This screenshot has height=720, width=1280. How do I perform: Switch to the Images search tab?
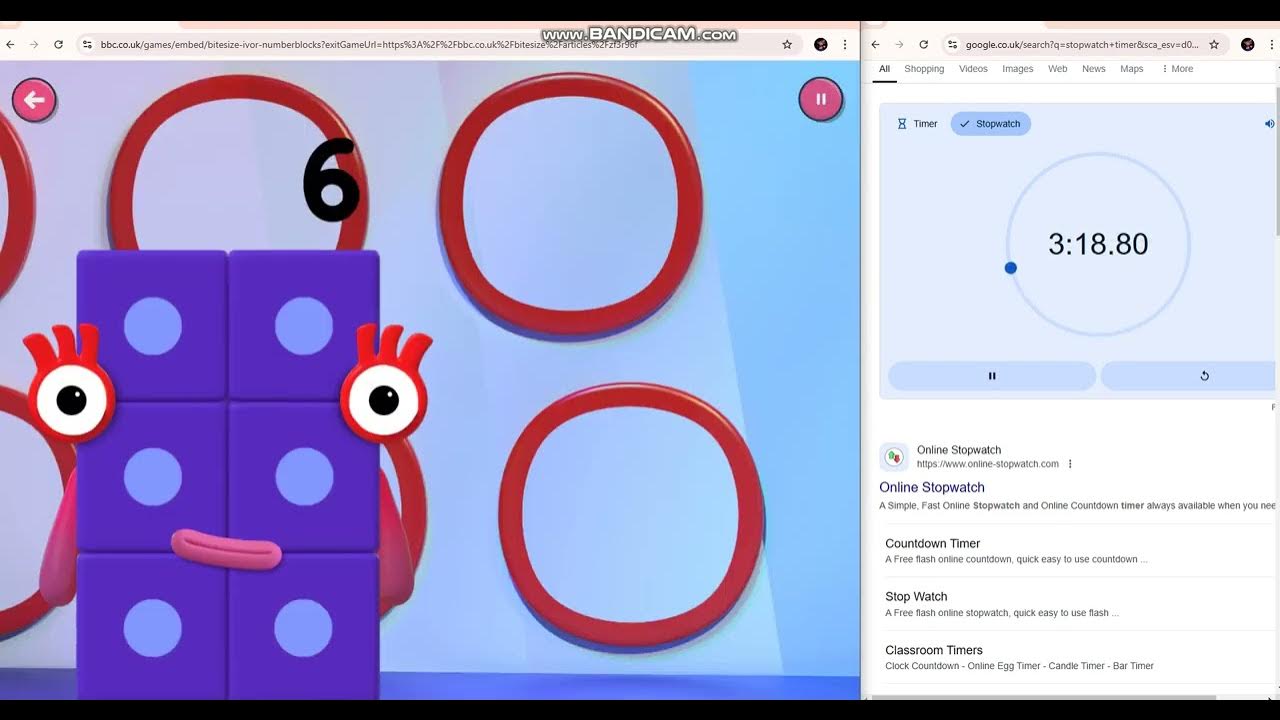click(x=1018, y=69)
